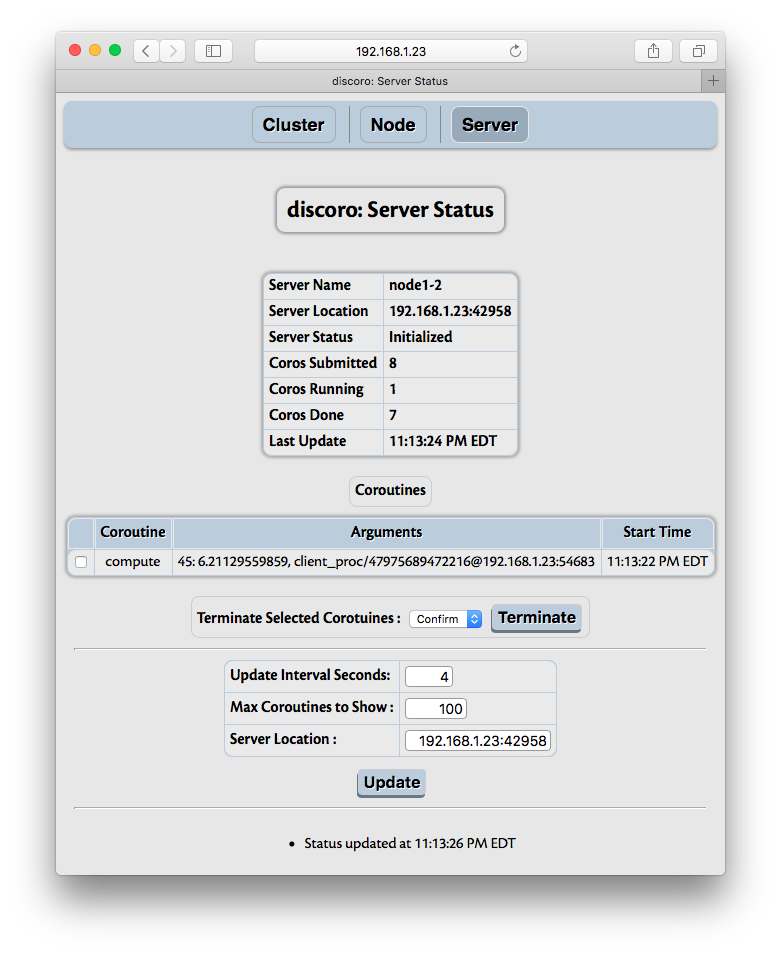Click the 'Server Name' row label
This screenshot has width=781, height=955.
(309, 285)
